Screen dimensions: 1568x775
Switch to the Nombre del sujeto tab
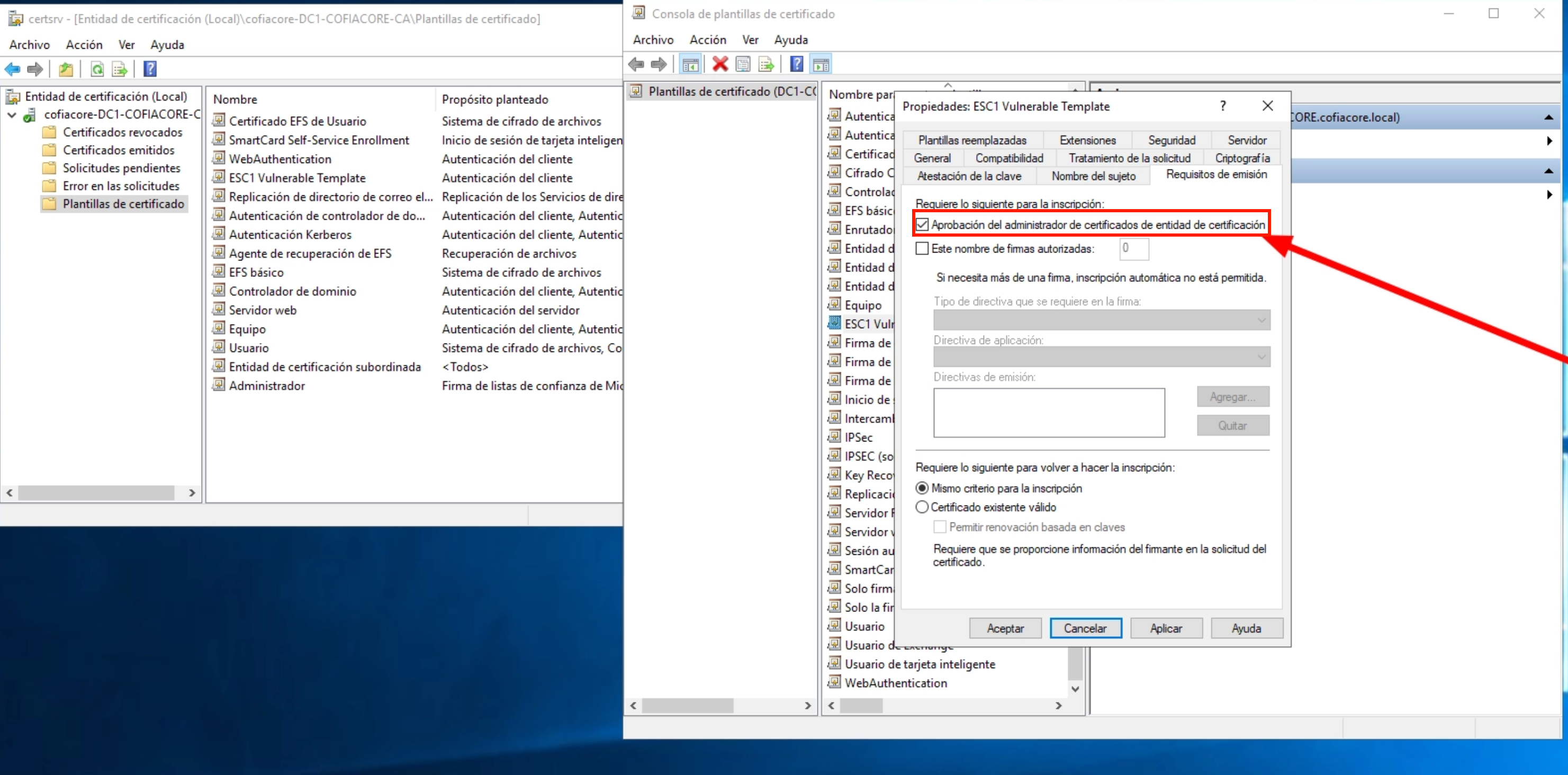click(1093, 176)
